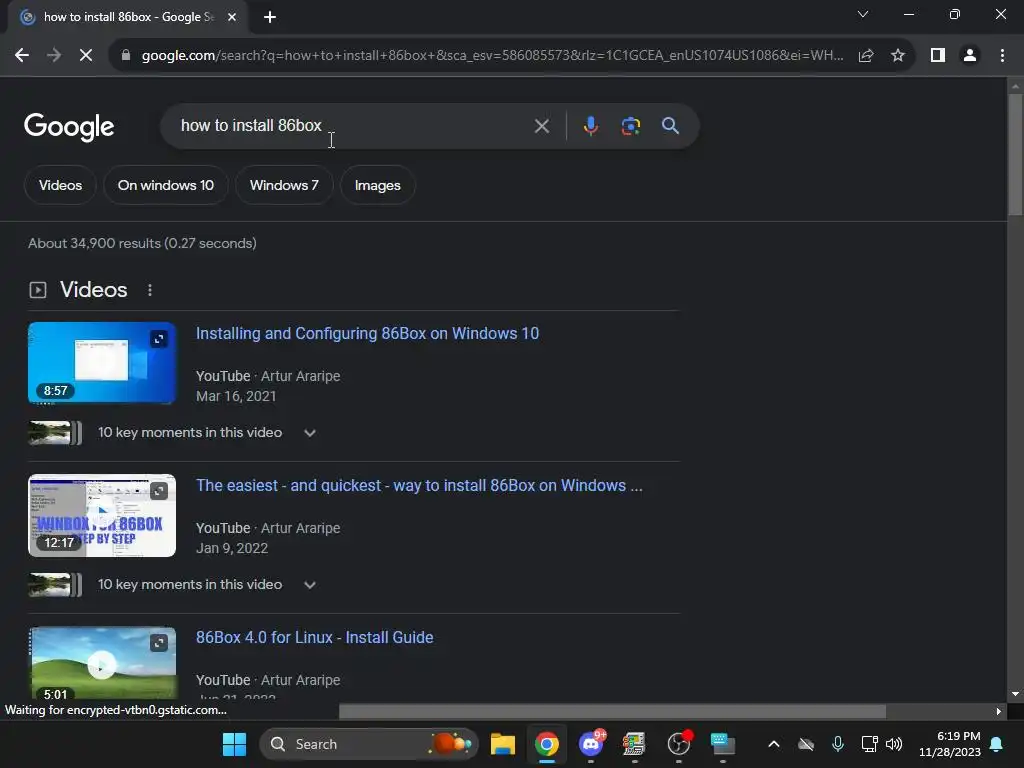Open easiest way to install 86Box video
Screen dimensions: 1024x768
click(419, 486)
